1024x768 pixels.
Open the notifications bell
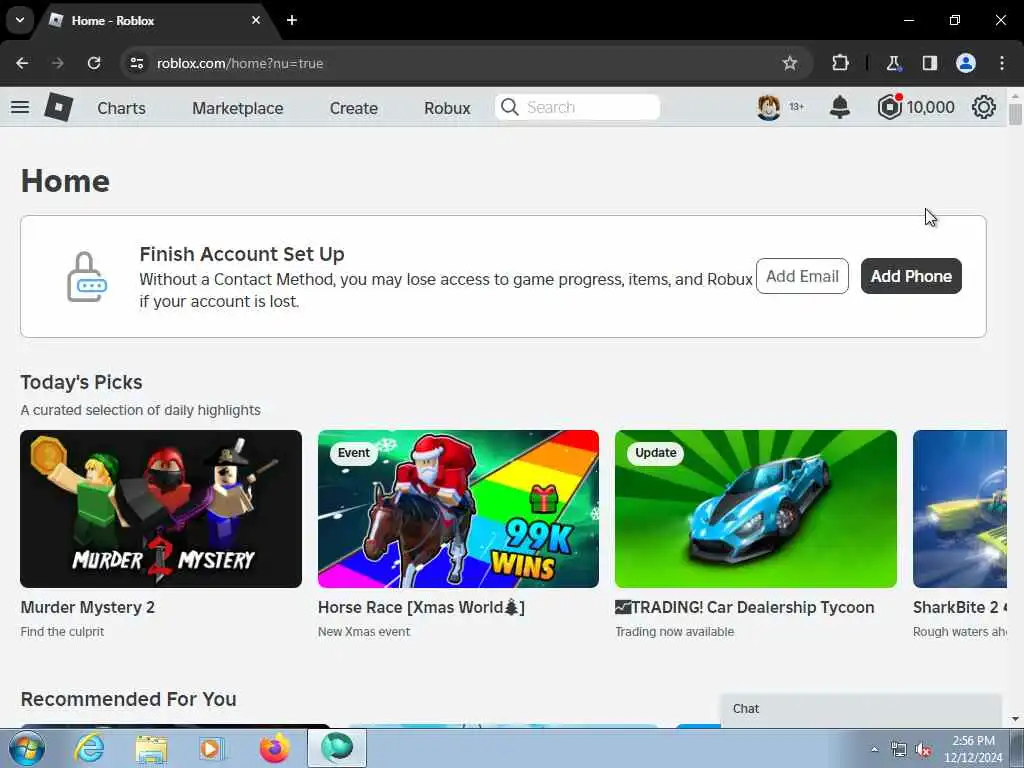tap(839, 107)
